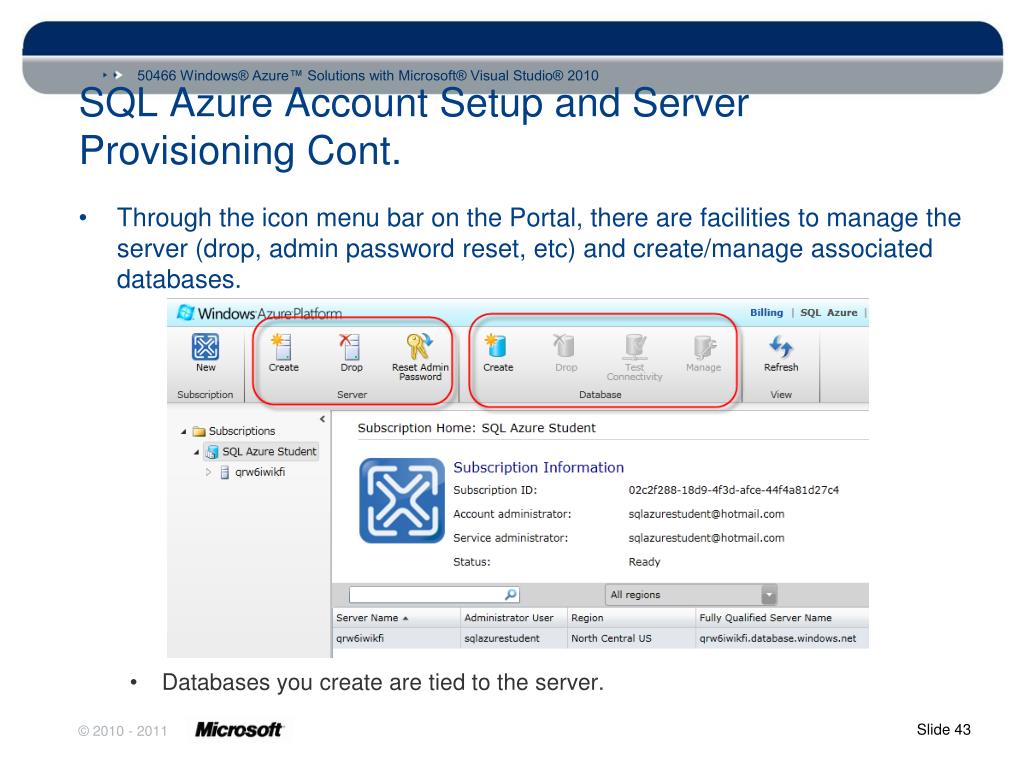Viewport: 1024px width, 768px height.
Task: Open the Billing link
Action: click(766, 312)
